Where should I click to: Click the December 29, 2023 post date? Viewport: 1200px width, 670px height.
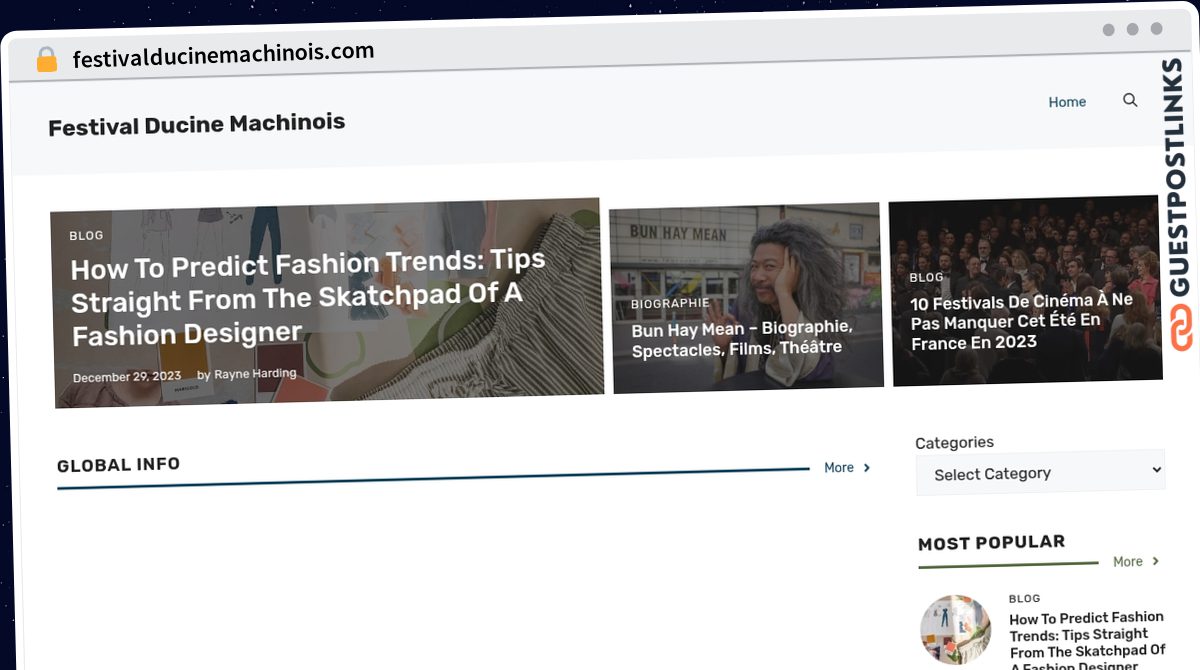click(127, 377)
